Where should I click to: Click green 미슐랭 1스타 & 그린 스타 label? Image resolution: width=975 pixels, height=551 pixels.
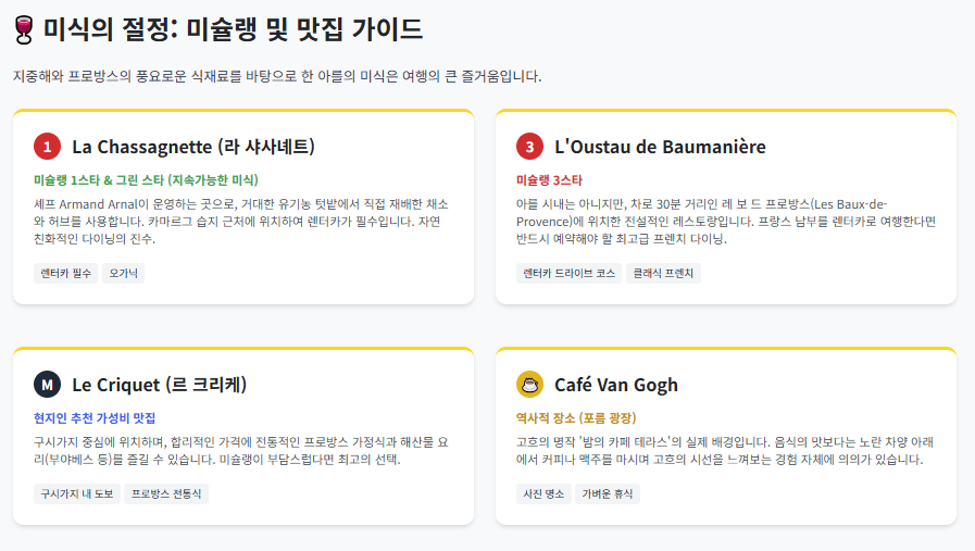(146, 180)
